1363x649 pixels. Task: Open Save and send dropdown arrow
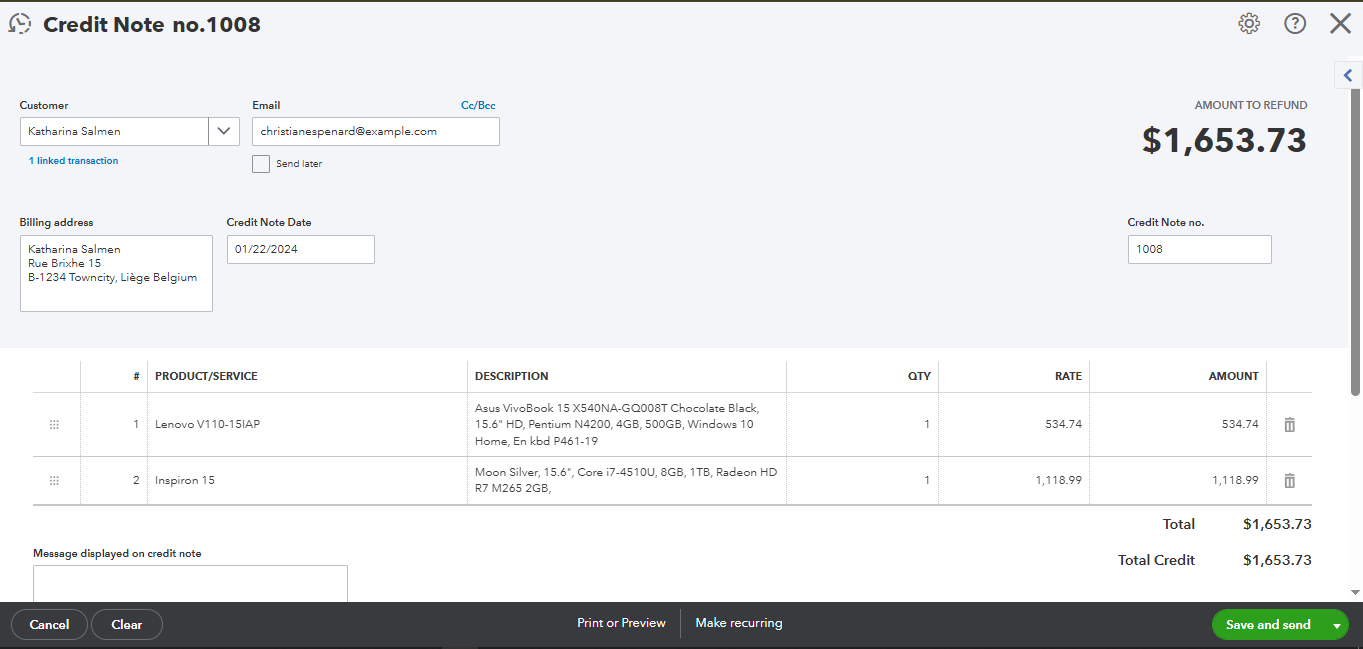1336,625
